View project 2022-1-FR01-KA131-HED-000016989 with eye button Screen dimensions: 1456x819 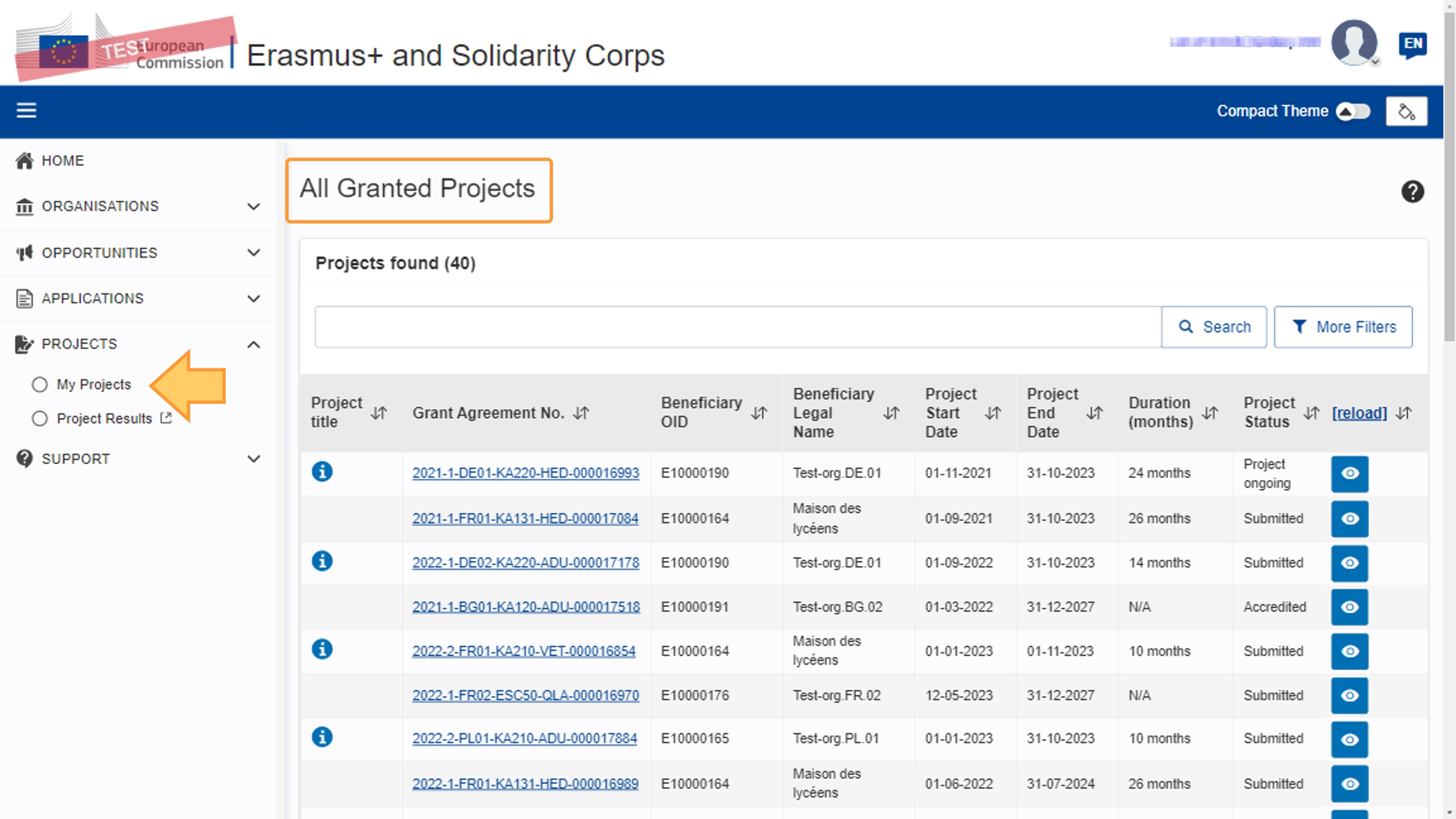[x=1350, y=784]
